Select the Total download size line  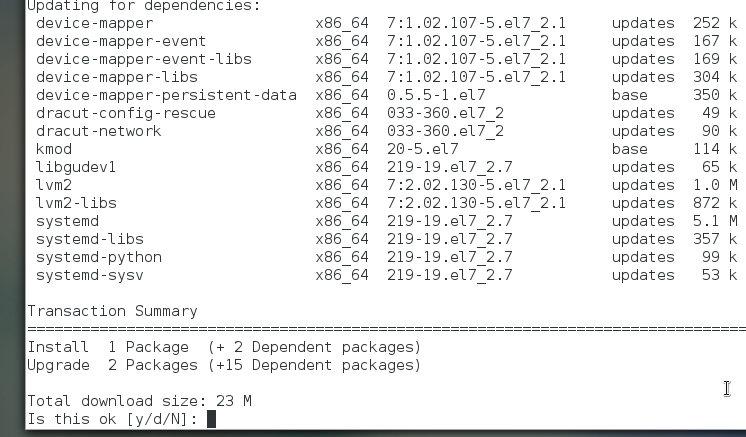click(x=139, y=401)
